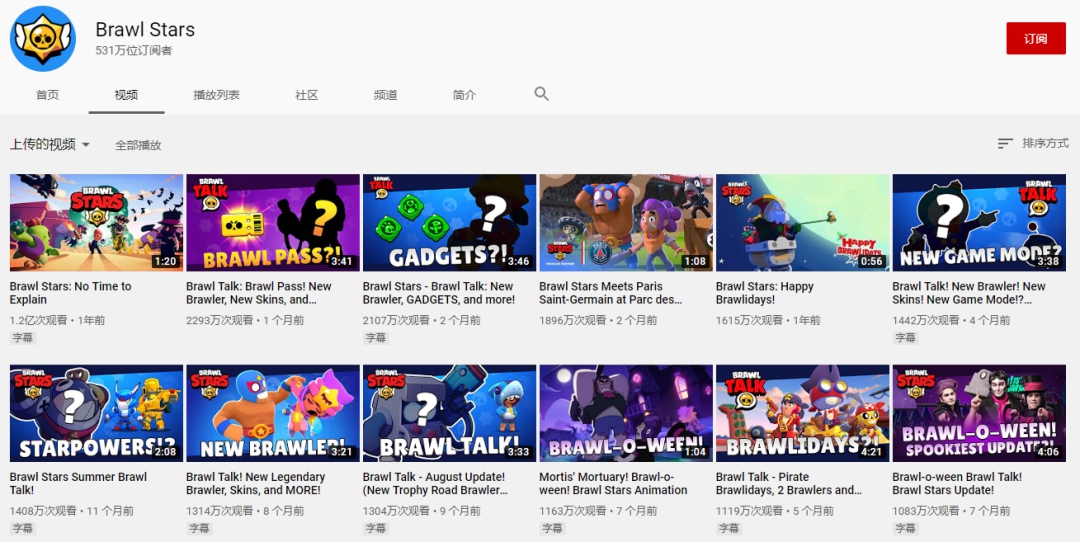Viewport: 1080px width, 542px height.
Task: Open the 首页 home tab
Action: click(x=48, y=95)
